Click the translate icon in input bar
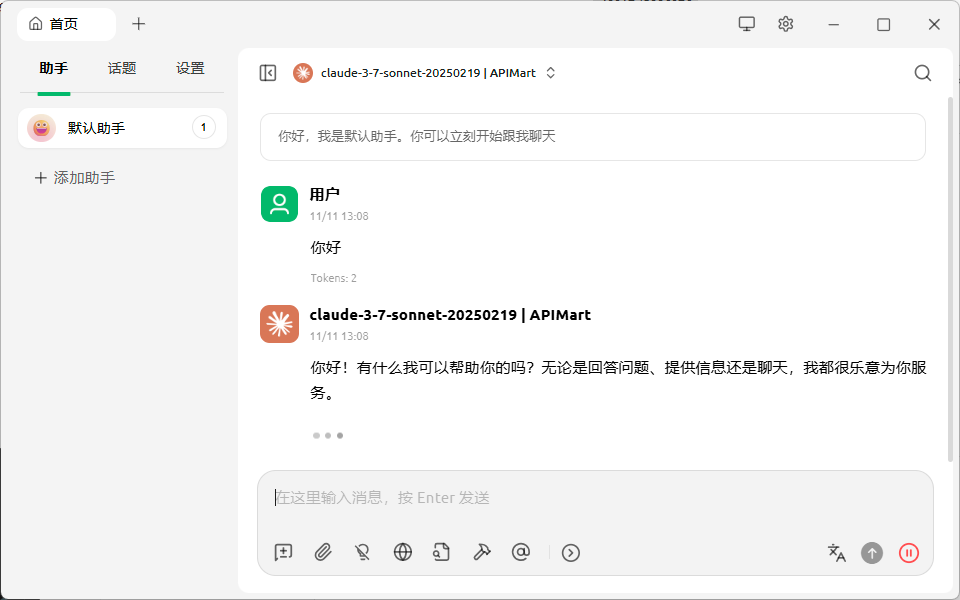 pyautogui.click(x=836, y=553)
